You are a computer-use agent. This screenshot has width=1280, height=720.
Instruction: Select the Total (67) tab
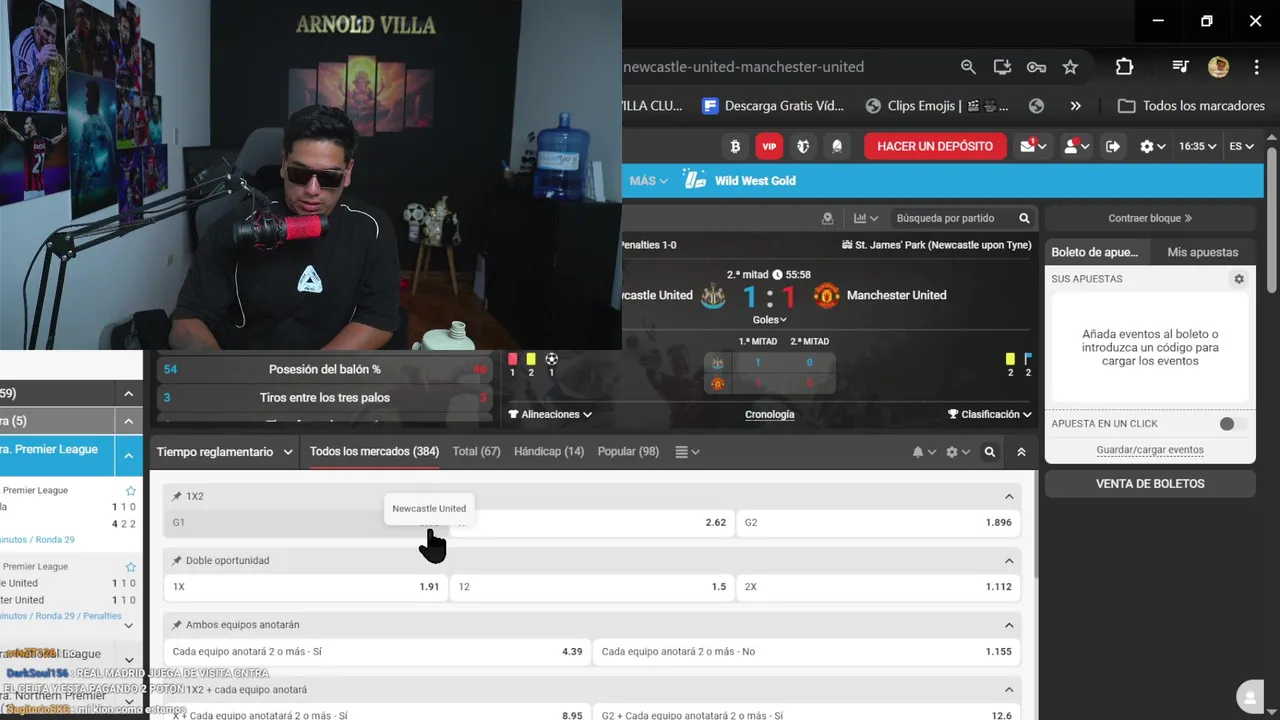pyautogui.click(x=476, y=452)
